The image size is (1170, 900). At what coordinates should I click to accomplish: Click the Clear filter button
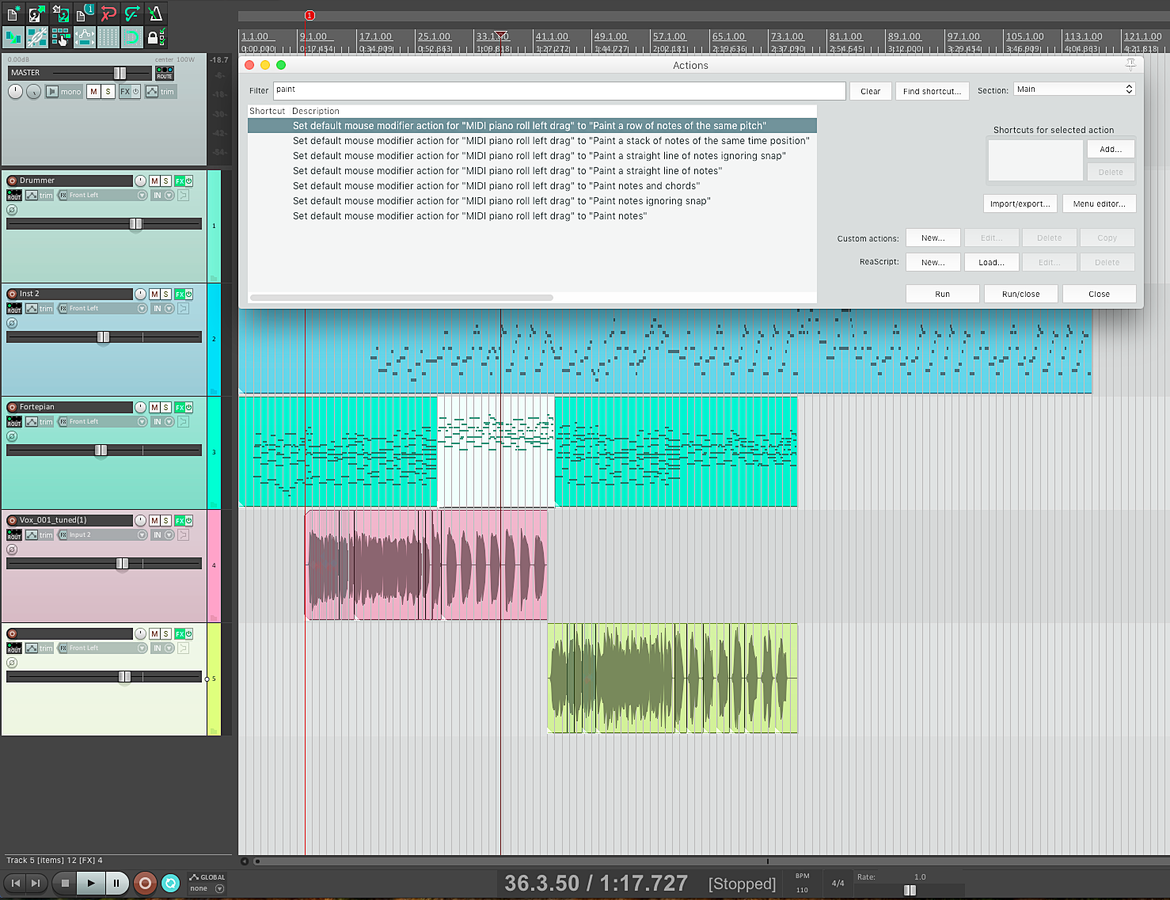point(870,91)
